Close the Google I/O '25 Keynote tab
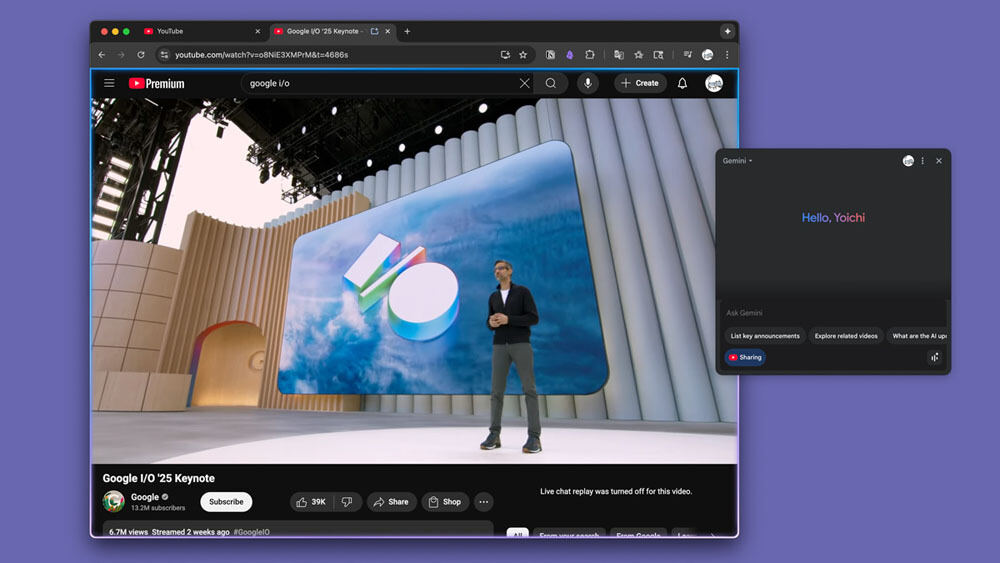Image resolution: width=1000 pixels, height=563 pixels. click(388, 31)
